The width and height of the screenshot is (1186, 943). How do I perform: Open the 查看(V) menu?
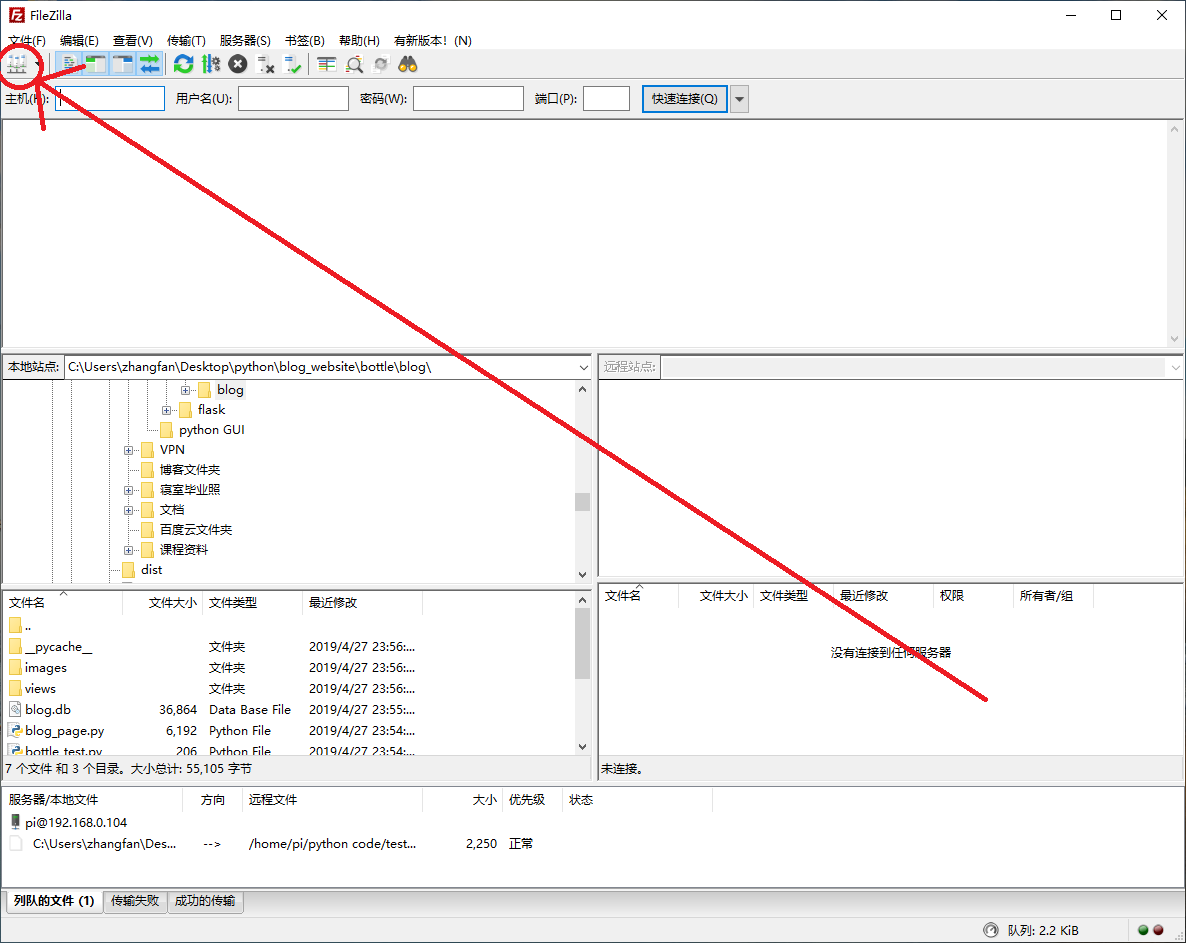tap(133, 41)
